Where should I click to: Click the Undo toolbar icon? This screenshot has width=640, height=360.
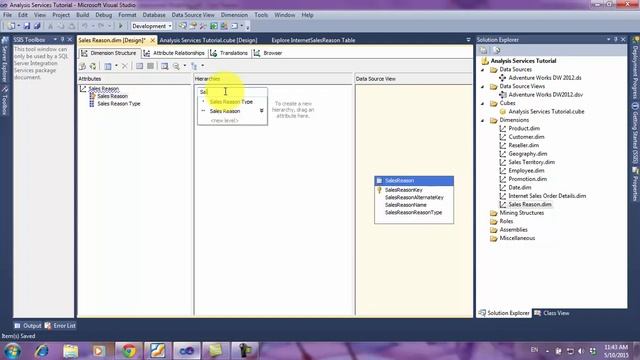[x=84, y=26]
